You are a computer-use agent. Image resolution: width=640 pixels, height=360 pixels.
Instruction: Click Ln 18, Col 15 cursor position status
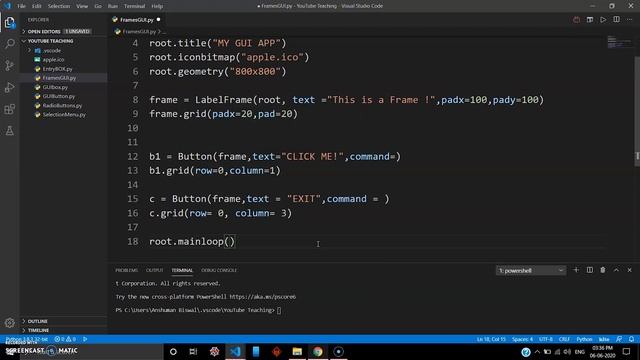[491, 339]
